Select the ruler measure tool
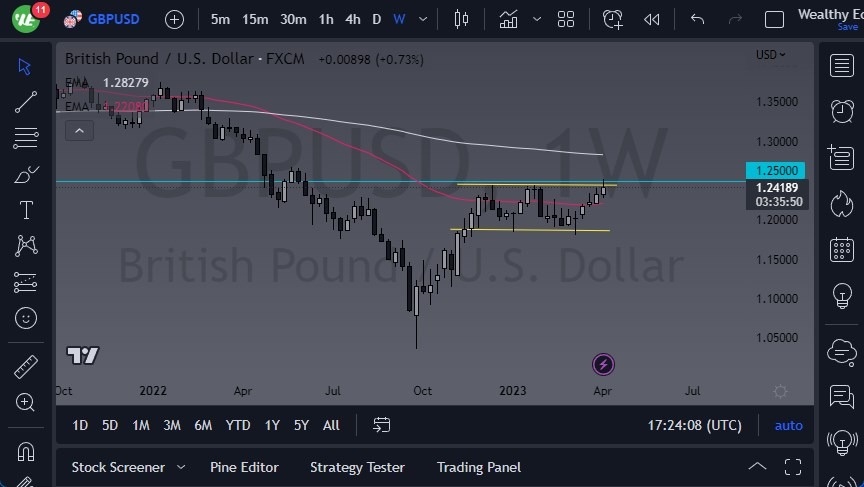The height and width of the screenshot is (487, 864). click(26, 366)
